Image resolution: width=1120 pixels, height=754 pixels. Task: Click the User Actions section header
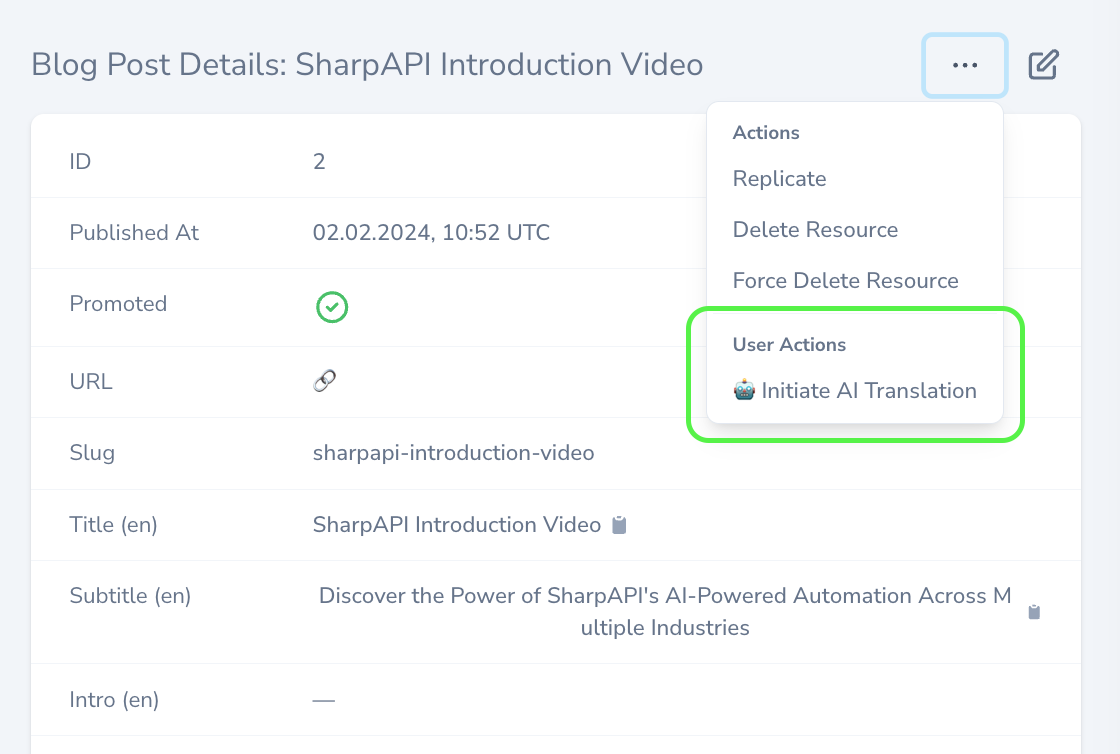pyautogui.click(x=789, y=344)
